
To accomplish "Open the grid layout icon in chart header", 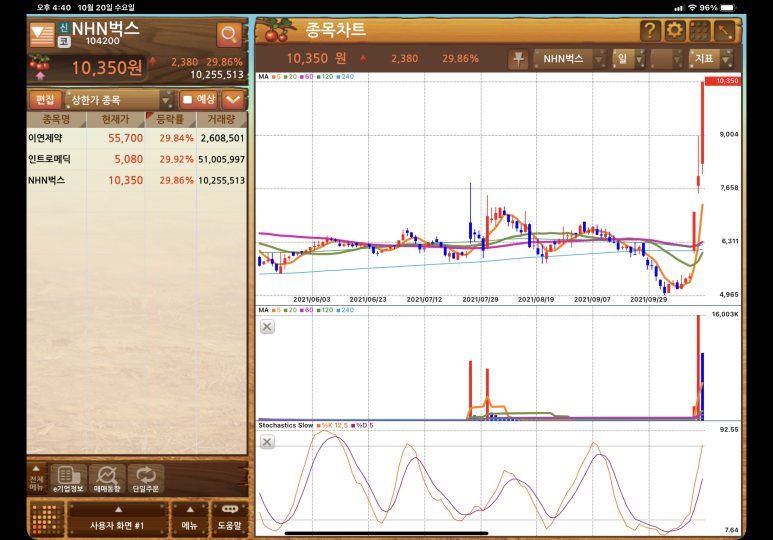I will [x=699, y=31].
